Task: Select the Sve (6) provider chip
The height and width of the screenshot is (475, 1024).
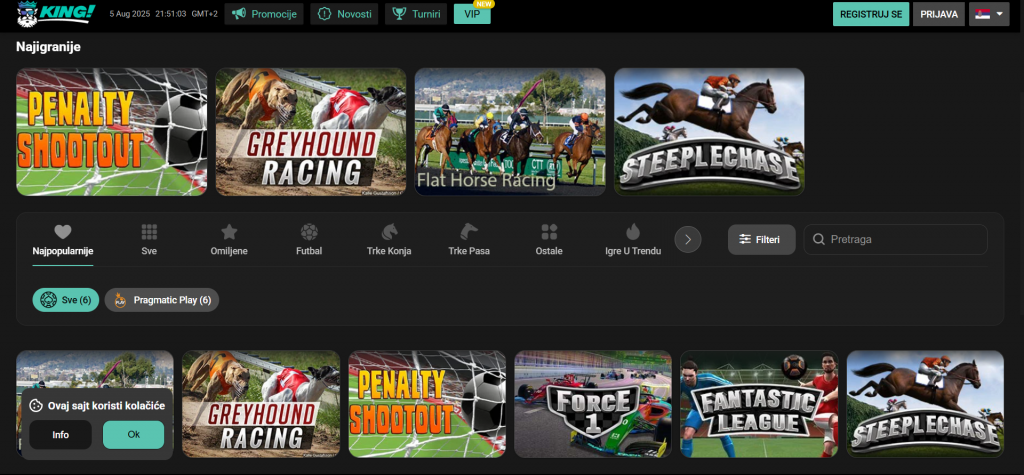Action: click(66, 300)
